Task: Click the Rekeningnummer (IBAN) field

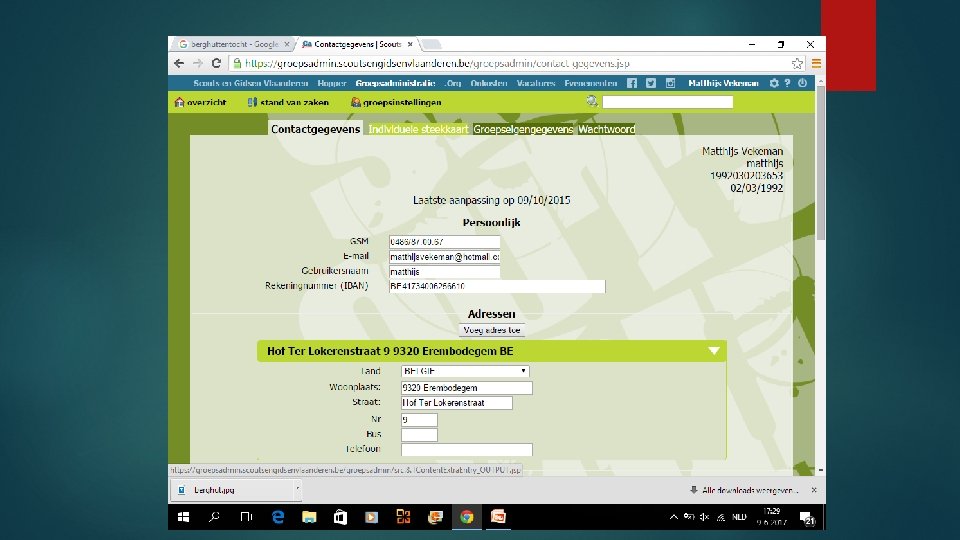Action: tap(497, 287)
